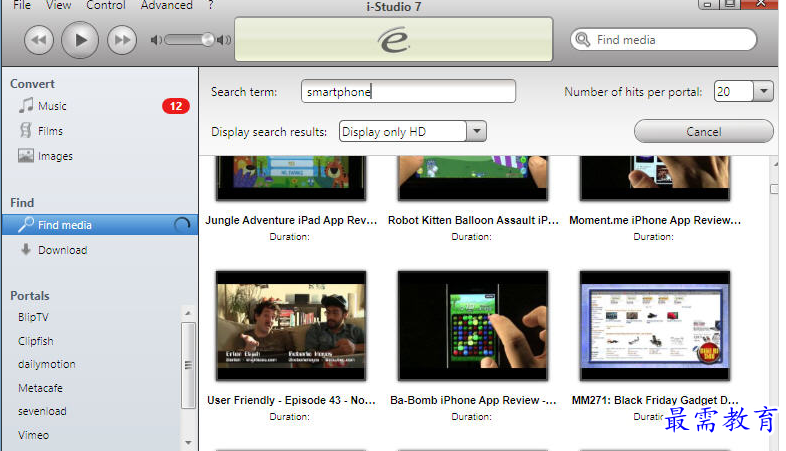Start playback with the Play button
The width and height of the screenshot is (786, 451).
coord(80,40)
